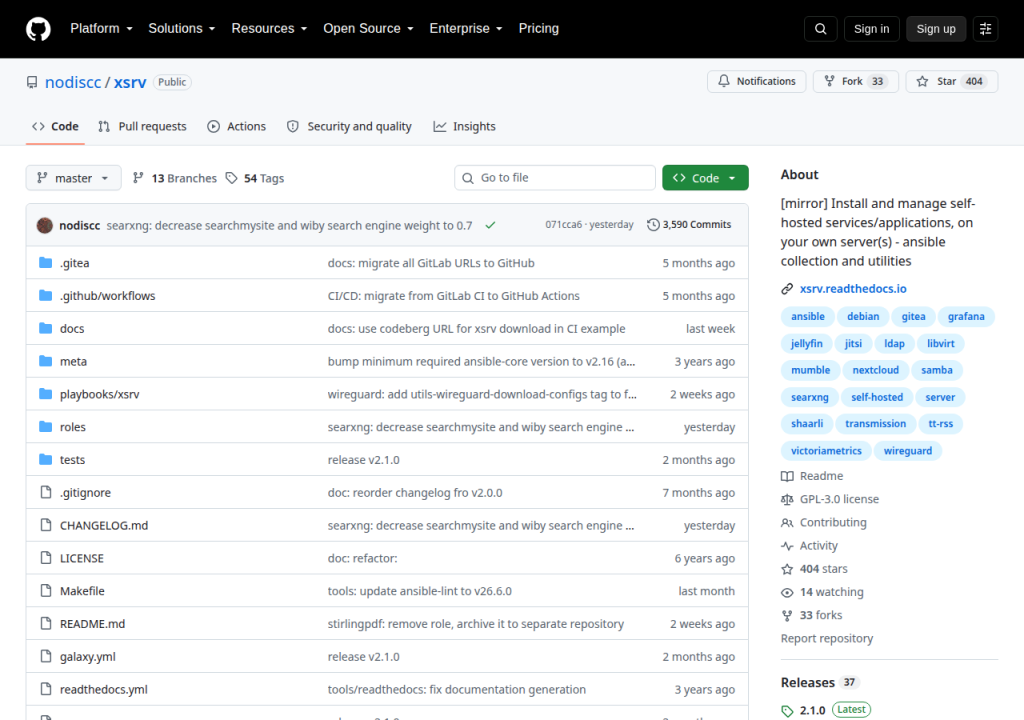Open the search magnifier in header
Image resolution: width=1024 pixels, height=720 pixels.
coord(820,29)
